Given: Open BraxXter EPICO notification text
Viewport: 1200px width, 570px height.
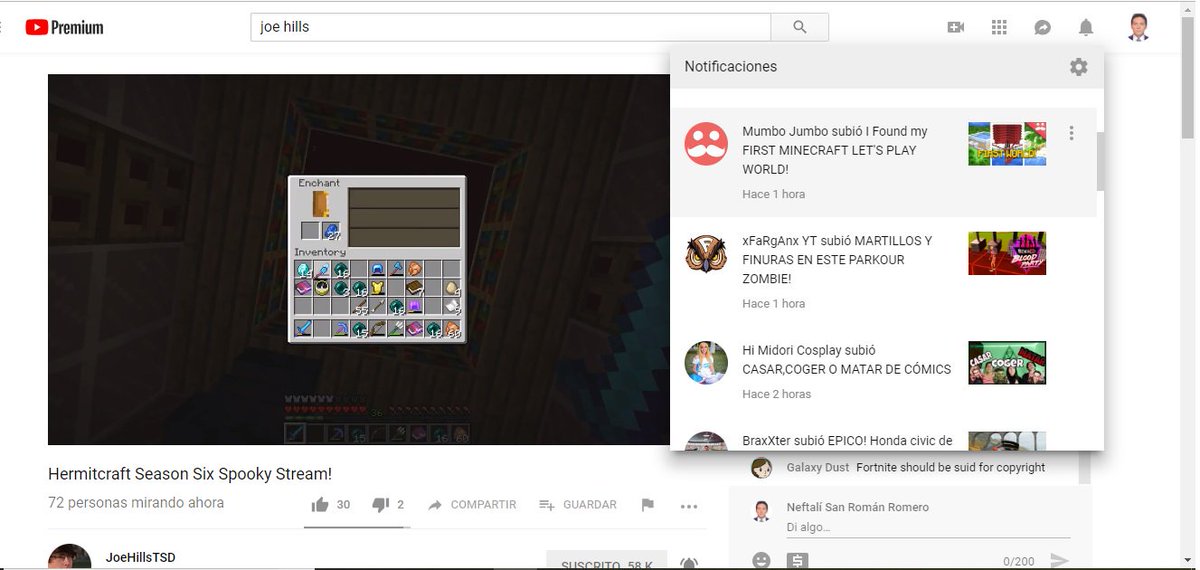Looking at the screenshot, I should (x=847, y=441).
